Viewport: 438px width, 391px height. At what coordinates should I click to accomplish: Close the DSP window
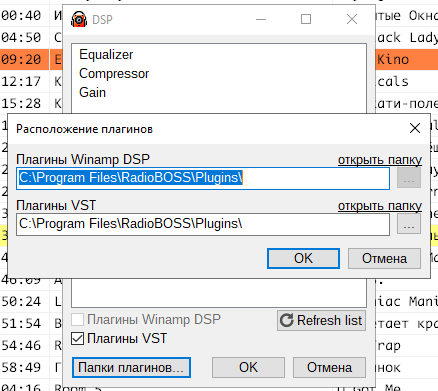[x=352, y=19]
